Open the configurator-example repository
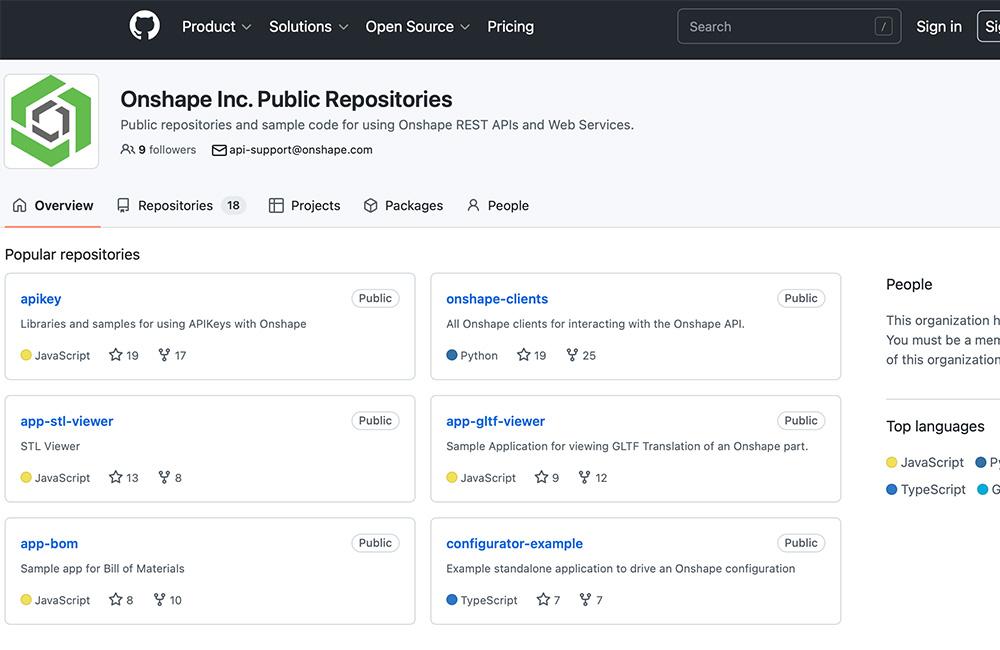This screenshot has width=1000, height=650. [514, 543]
